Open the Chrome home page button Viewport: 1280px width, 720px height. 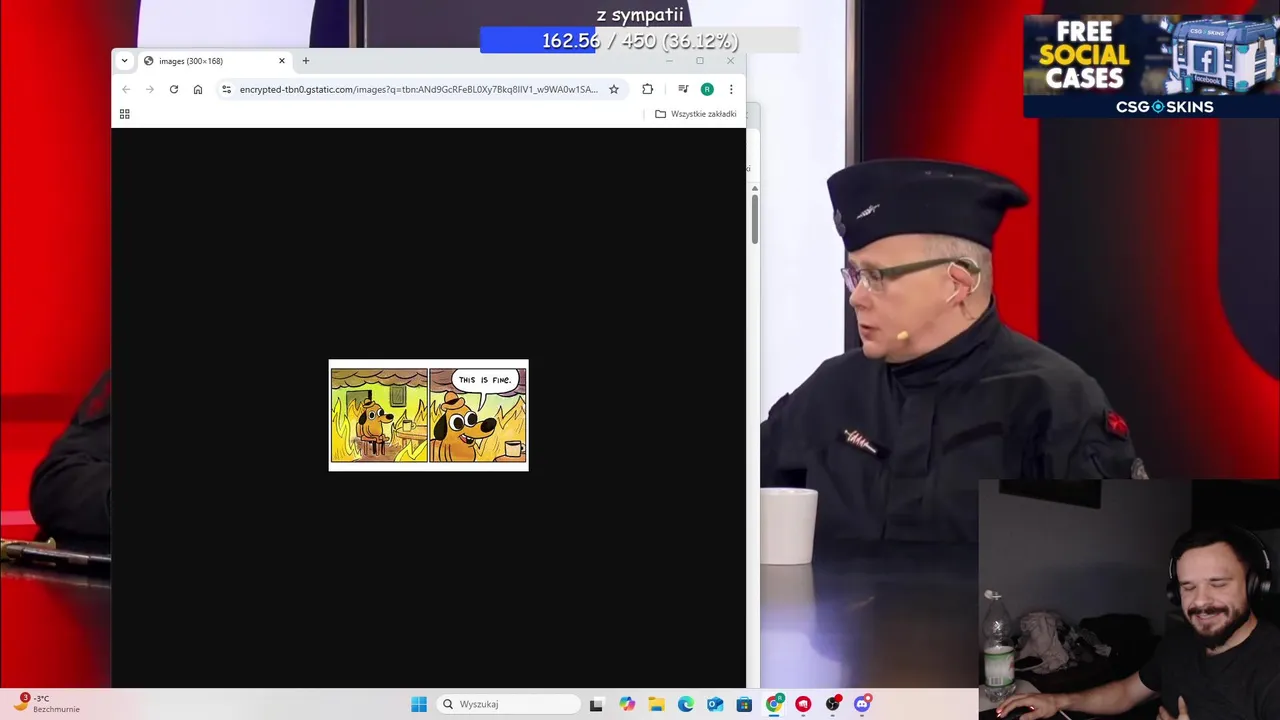click(198, 89)
